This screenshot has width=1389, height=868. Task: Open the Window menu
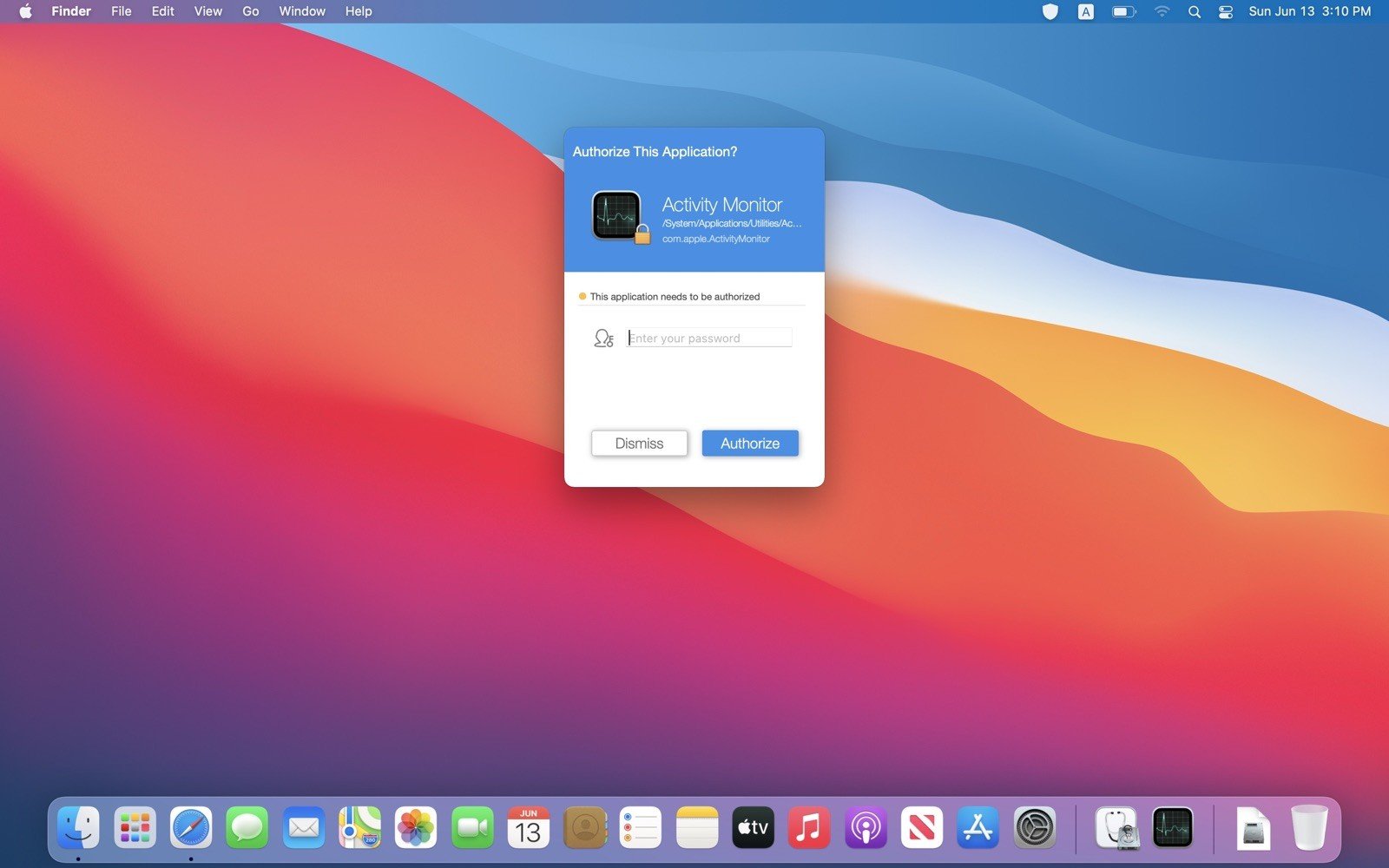pos(302,11)
